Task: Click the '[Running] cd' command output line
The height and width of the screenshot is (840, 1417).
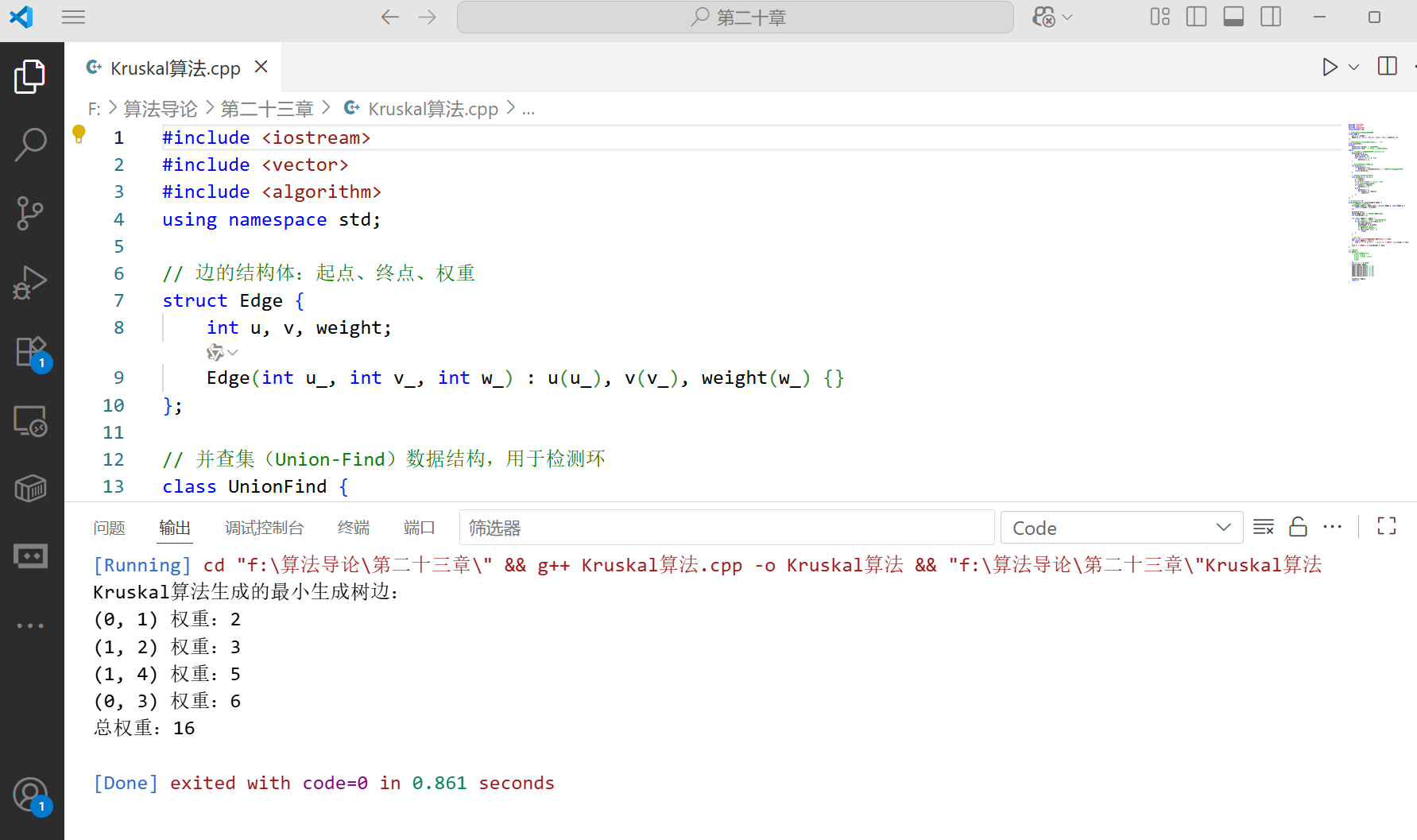Action: [707, 565]
